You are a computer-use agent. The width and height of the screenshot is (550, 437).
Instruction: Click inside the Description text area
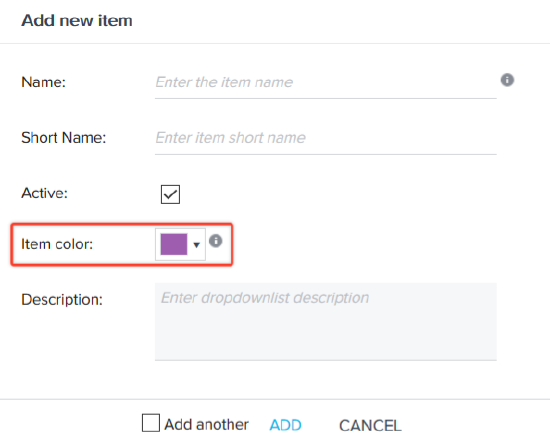(326, 321)
